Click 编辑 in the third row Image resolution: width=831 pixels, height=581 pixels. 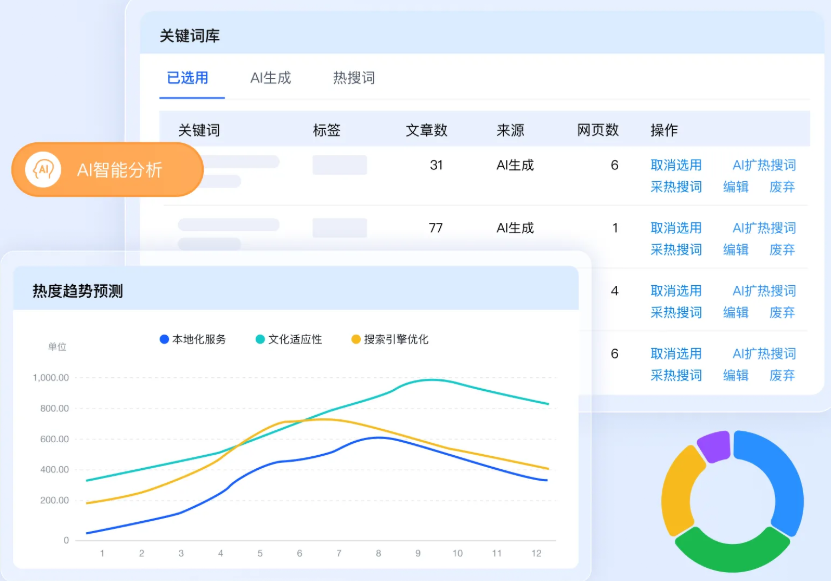pyautogui.click(x=736, y=312)
